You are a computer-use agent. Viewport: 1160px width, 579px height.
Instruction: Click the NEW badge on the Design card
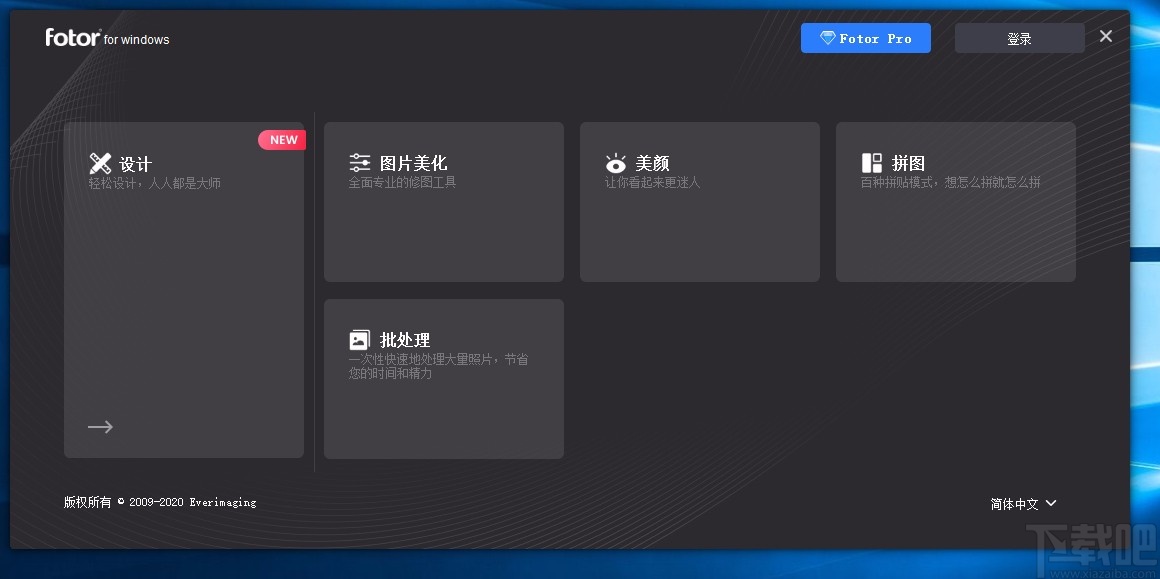pyautogui.click(x=282, y=139)
